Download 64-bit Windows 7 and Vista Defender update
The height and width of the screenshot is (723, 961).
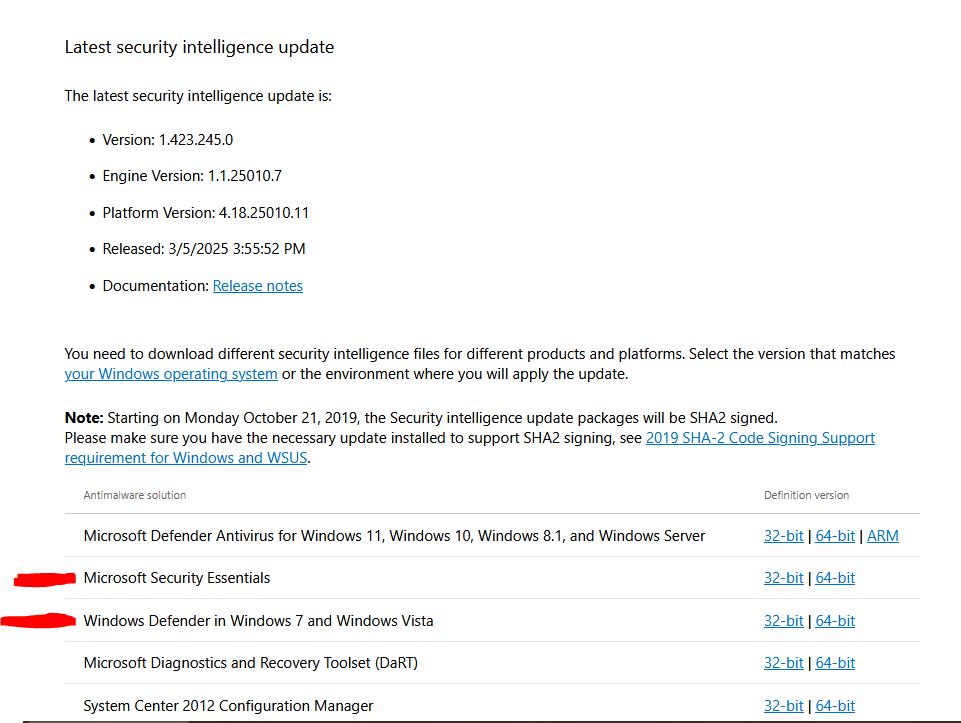pos(835,621)
